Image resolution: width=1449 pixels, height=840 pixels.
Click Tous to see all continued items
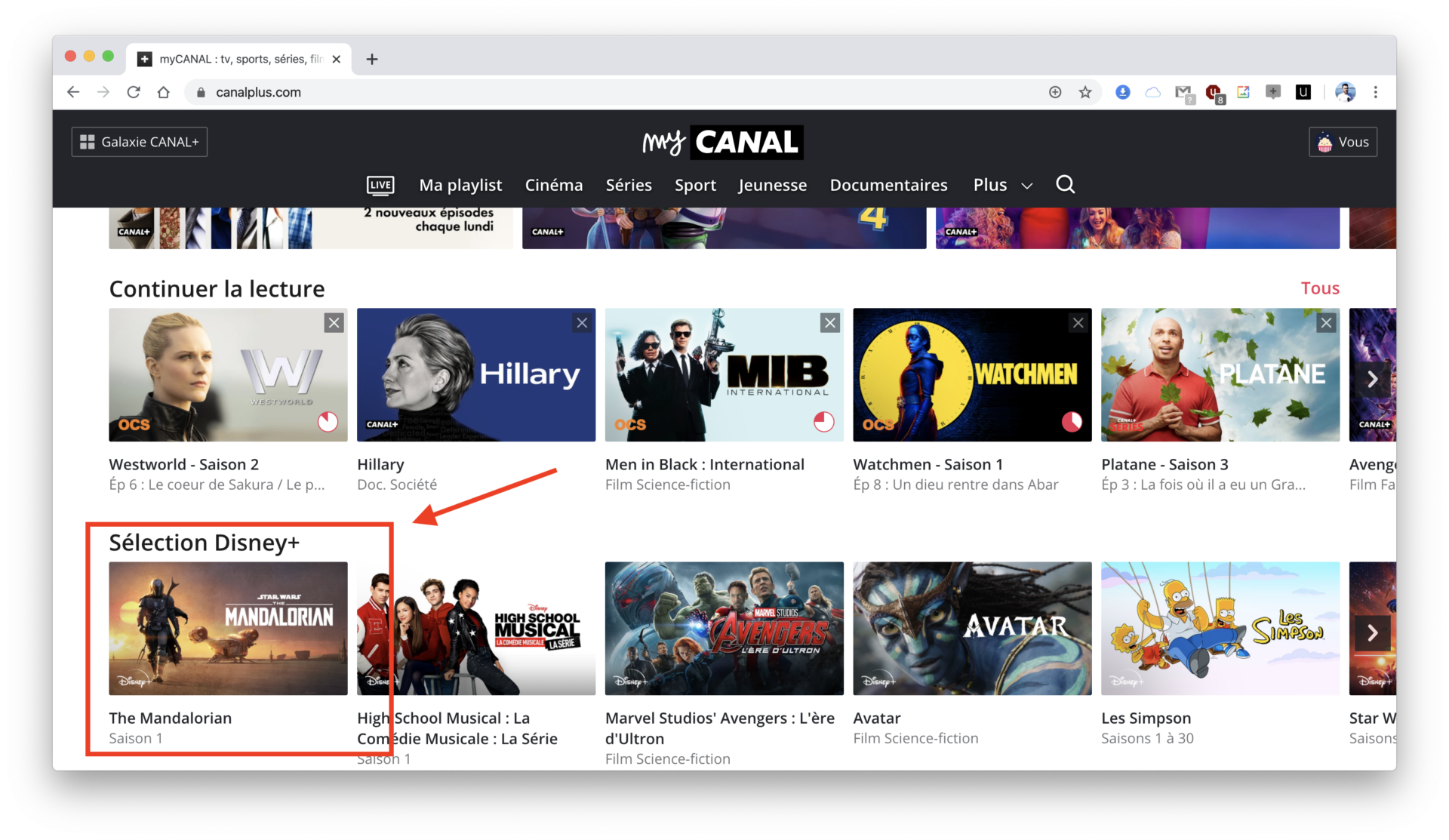(1320, 288)
